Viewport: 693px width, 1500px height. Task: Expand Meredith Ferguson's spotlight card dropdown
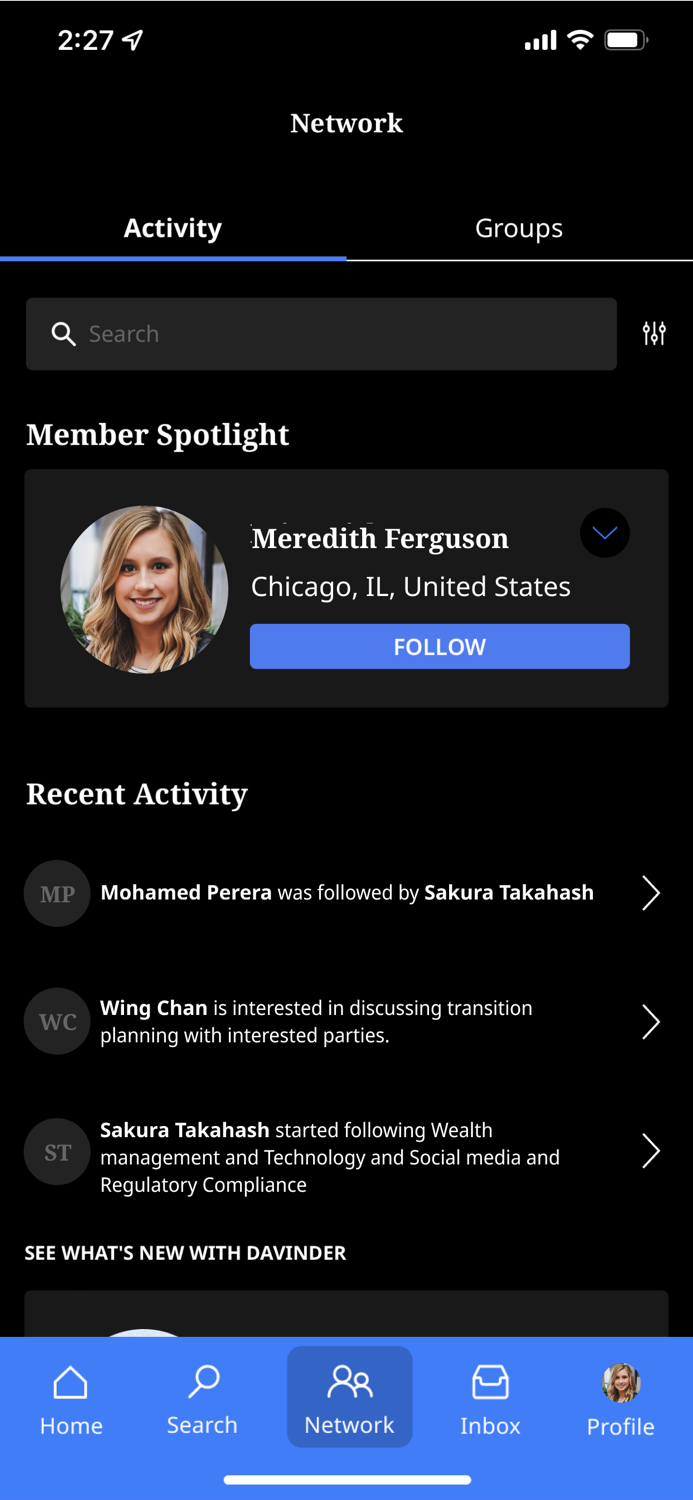(x=605, y=533)
